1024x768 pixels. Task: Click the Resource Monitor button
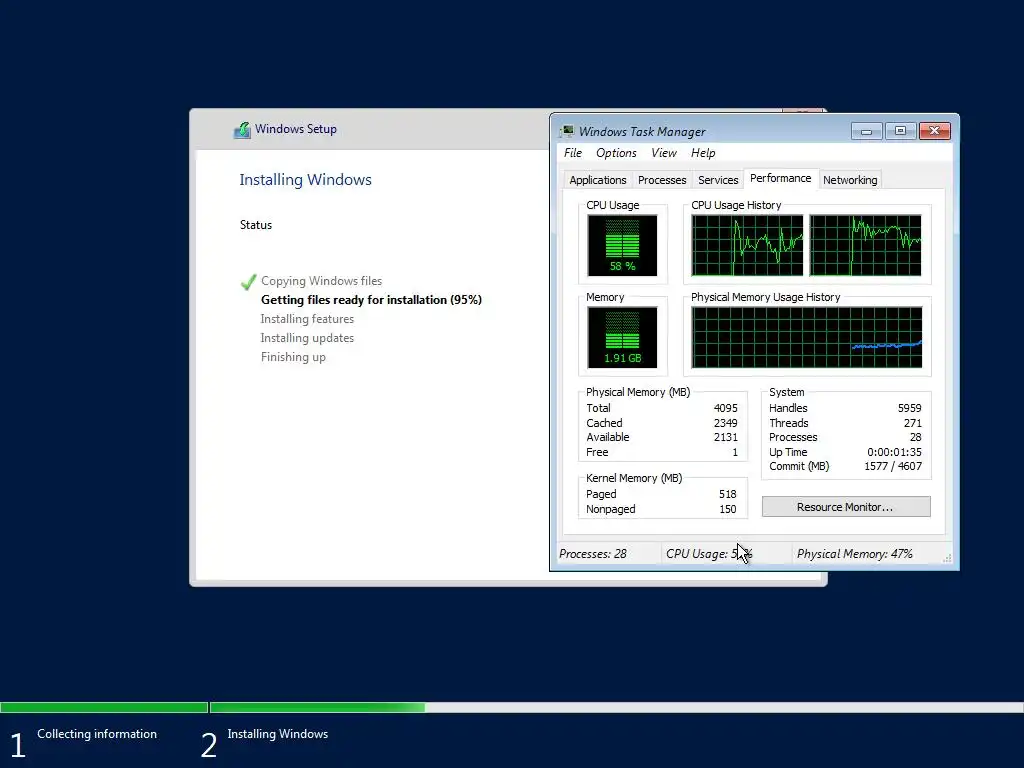(x=846, y=507)
